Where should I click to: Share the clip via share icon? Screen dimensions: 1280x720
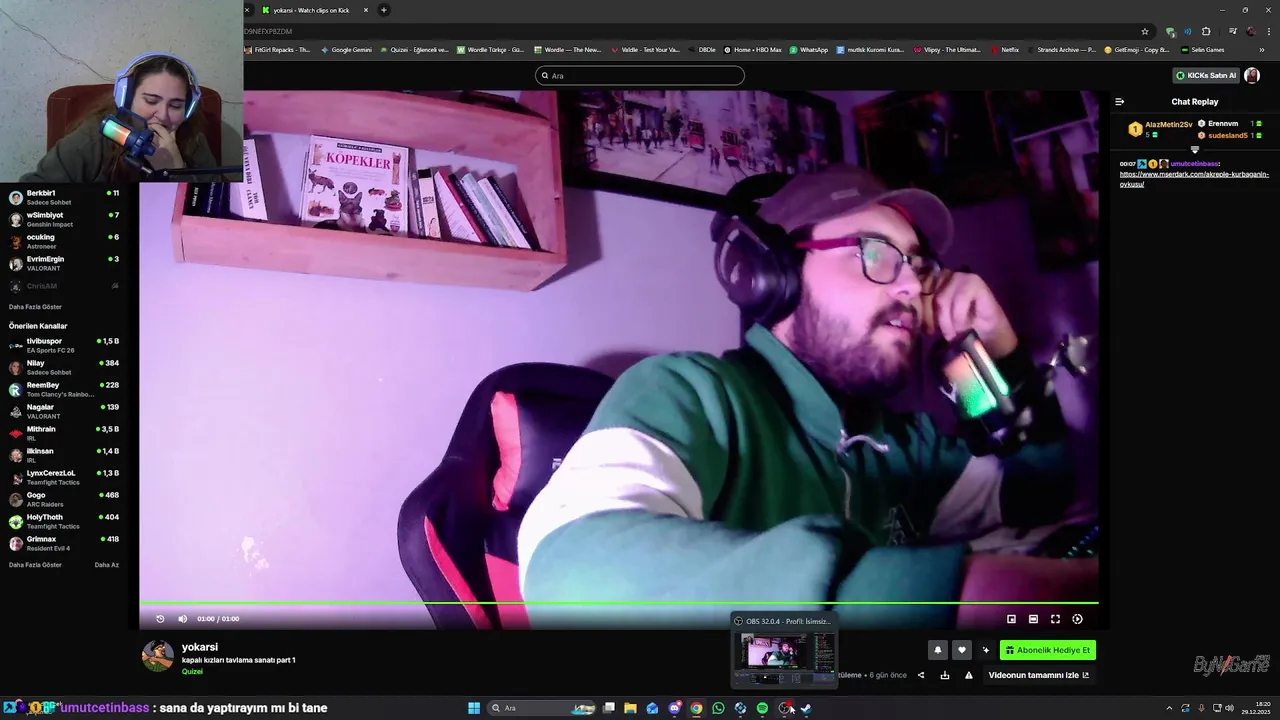(921, 675)
